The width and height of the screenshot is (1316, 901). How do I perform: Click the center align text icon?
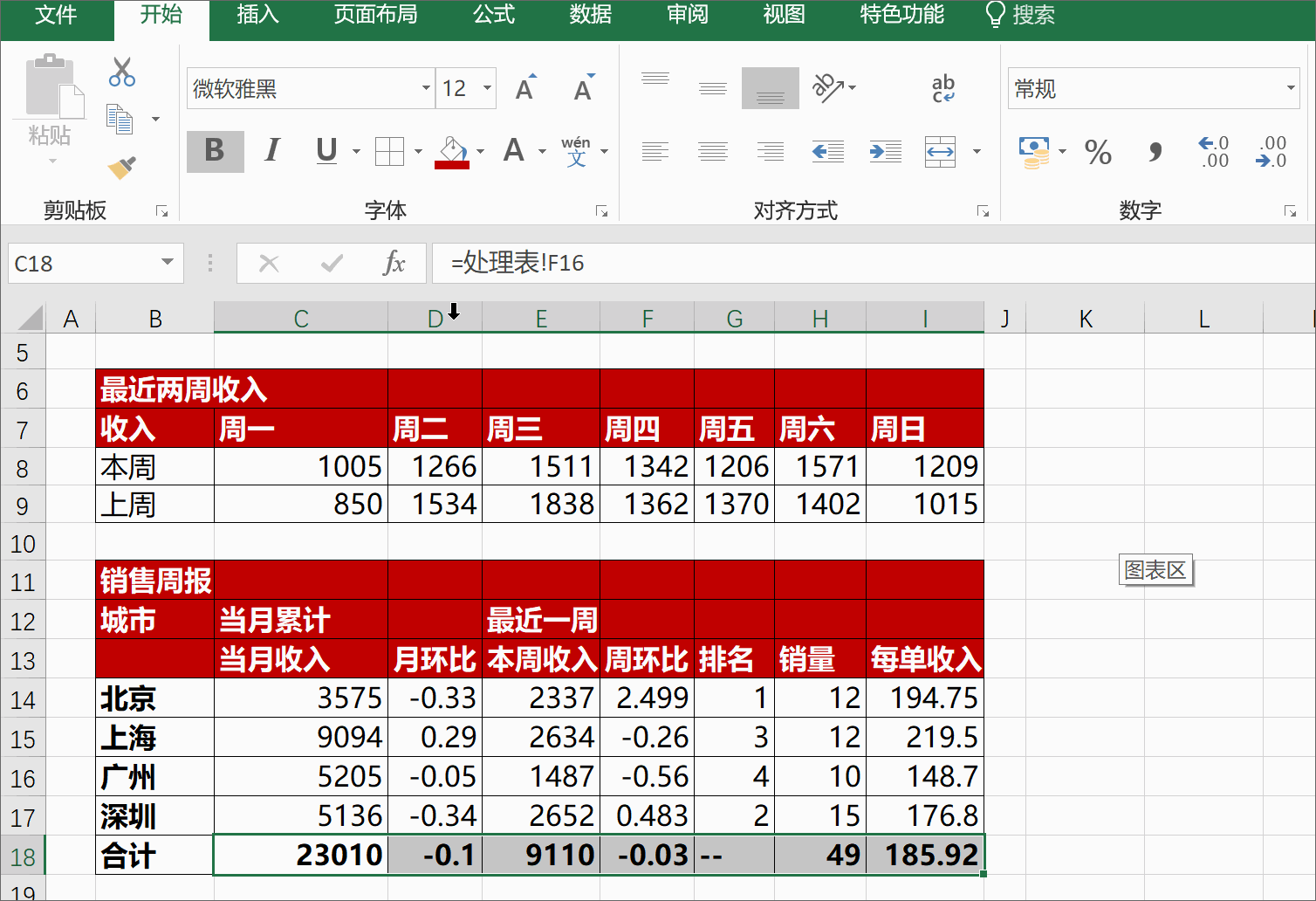point(713,151)
